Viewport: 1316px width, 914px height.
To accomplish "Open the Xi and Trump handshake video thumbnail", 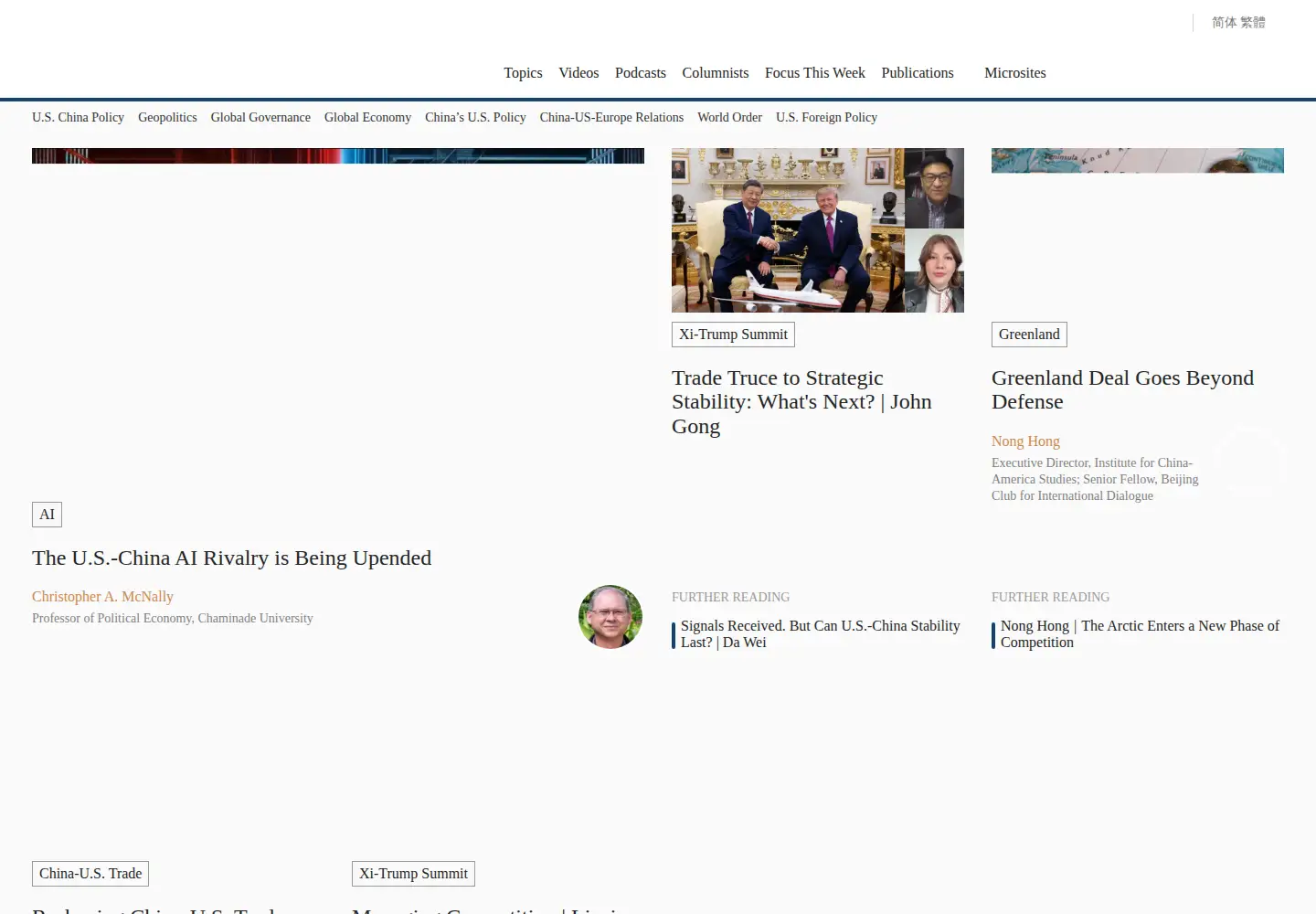I will click(818, 230).
